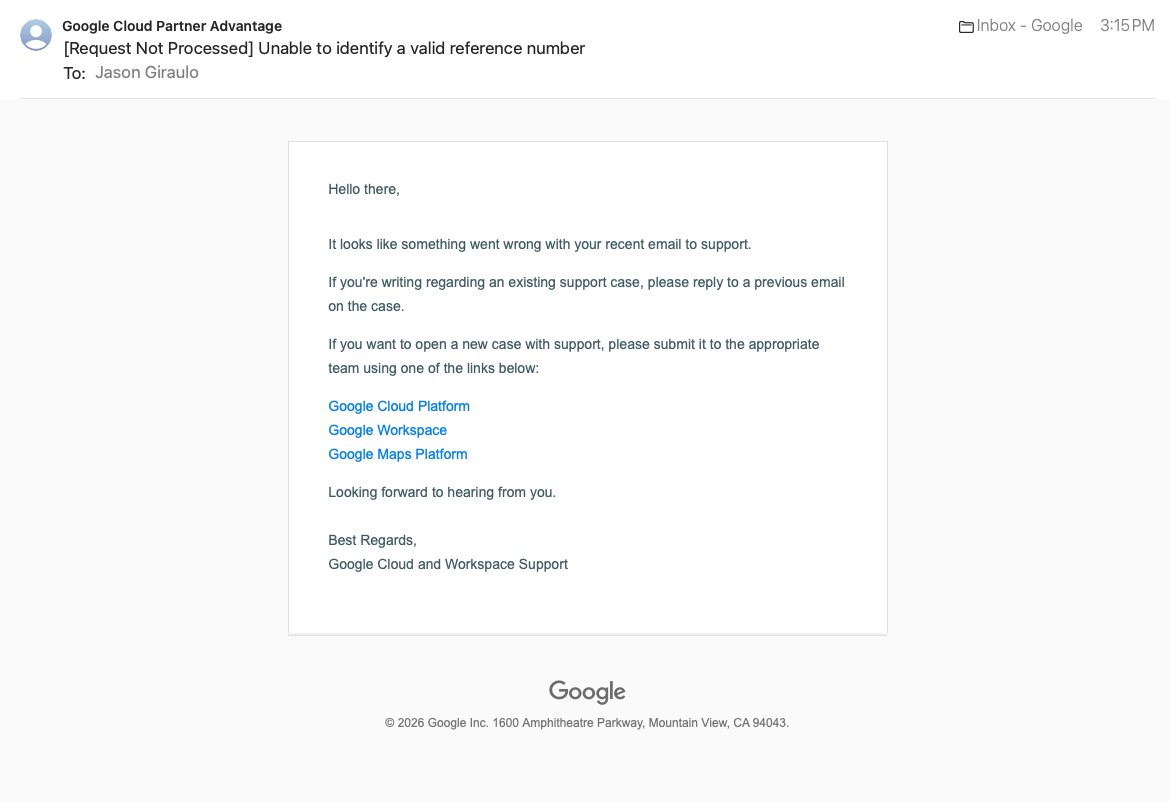Click the sender avatar icon

pos(36,35)
